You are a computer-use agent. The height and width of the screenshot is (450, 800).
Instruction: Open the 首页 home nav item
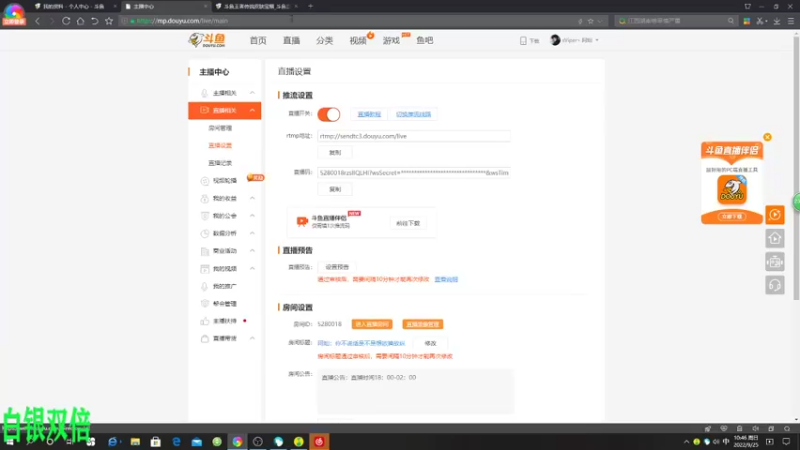click(258, 40)
